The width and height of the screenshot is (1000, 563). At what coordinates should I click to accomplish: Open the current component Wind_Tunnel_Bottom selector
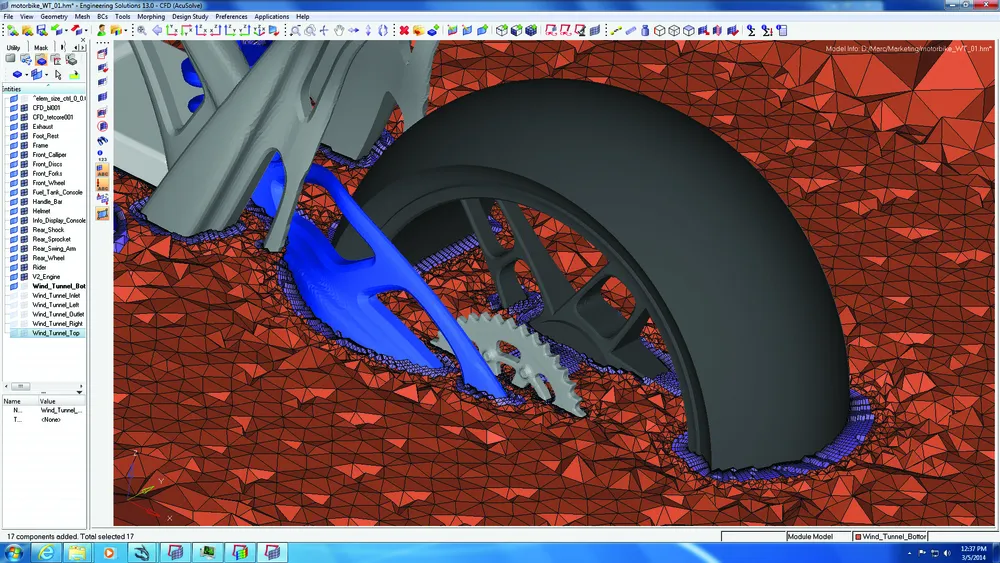890,537
